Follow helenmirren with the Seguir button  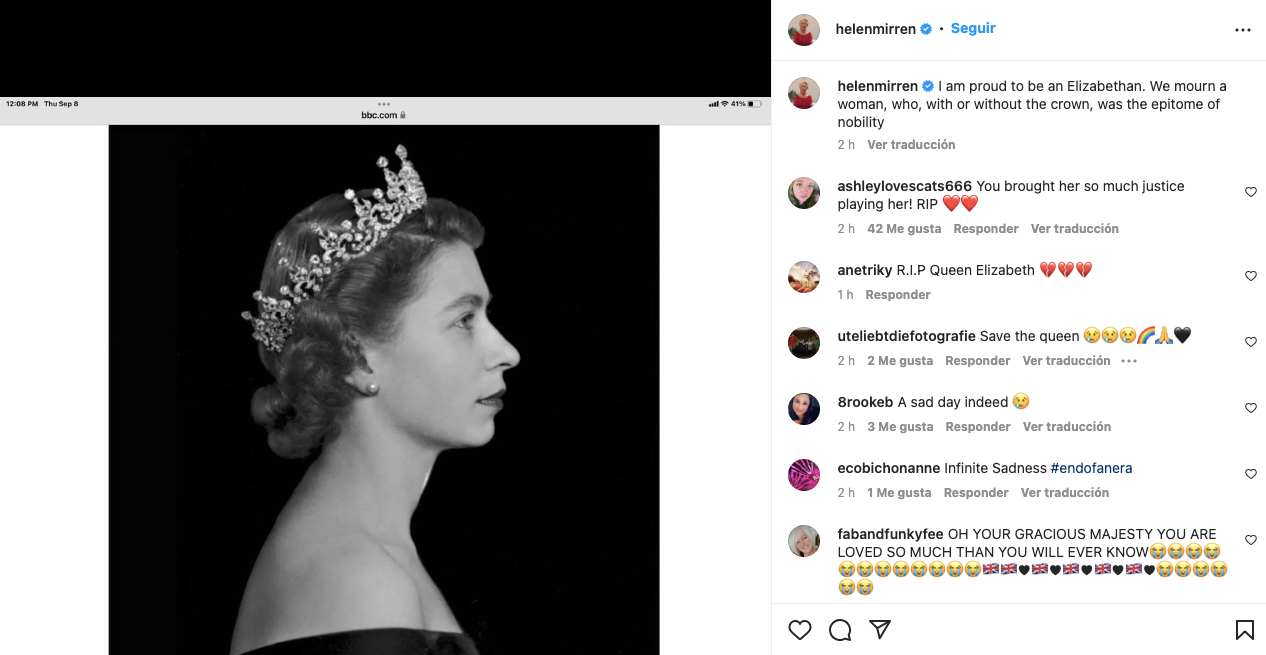tap(973, 29)
